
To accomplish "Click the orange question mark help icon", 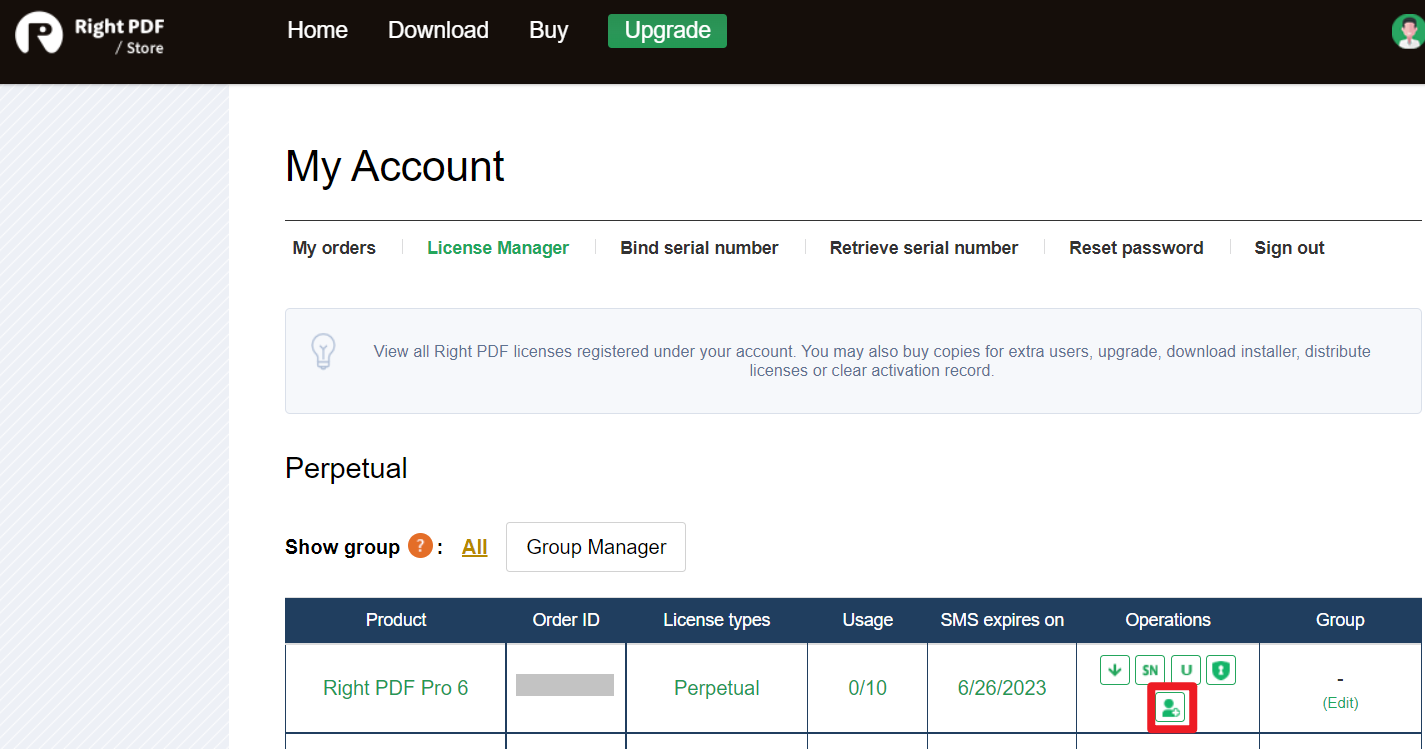I will click(420, 546).
